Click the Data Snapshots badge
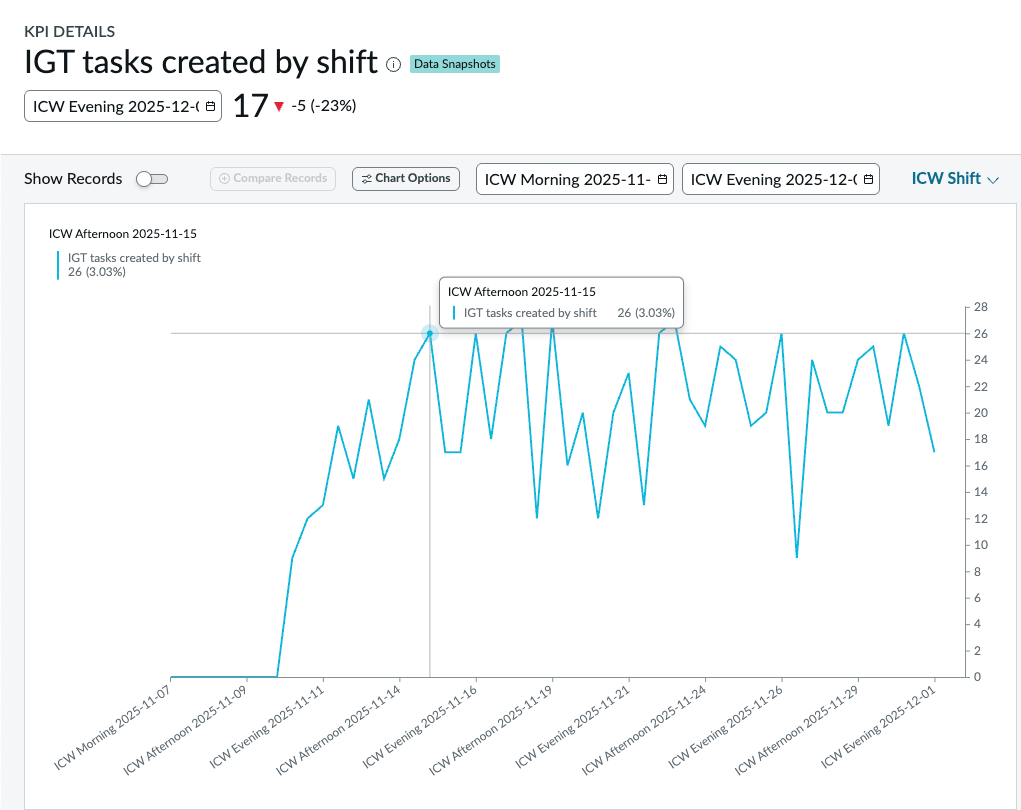Viewport: 1021px width, 810px height. click(455, 64)
